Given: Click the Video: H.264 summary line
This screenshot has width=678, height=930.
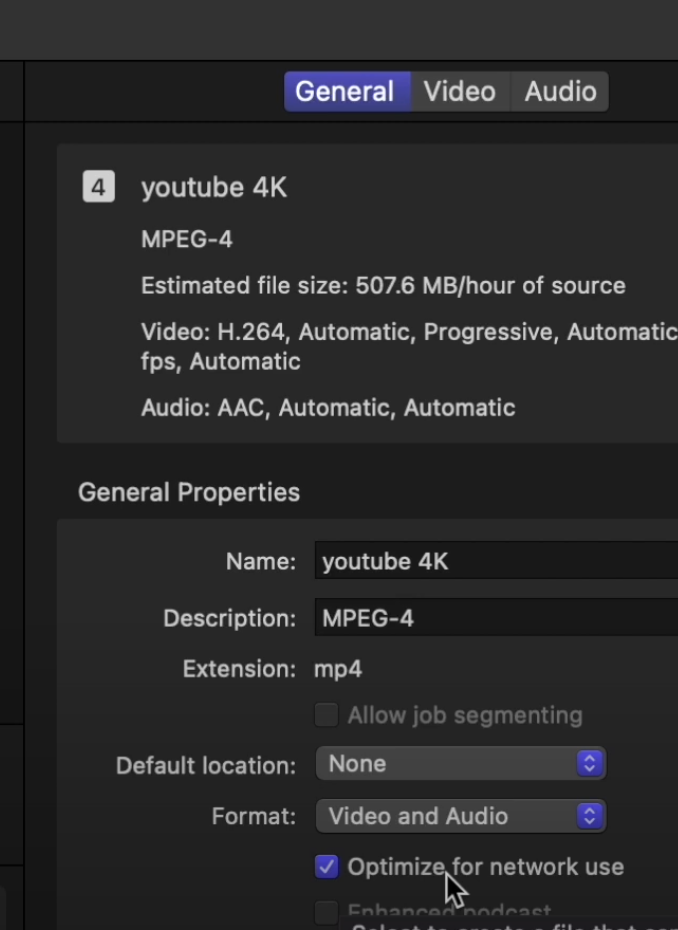Looking at the screenshot, I should [x=409, y=346].
